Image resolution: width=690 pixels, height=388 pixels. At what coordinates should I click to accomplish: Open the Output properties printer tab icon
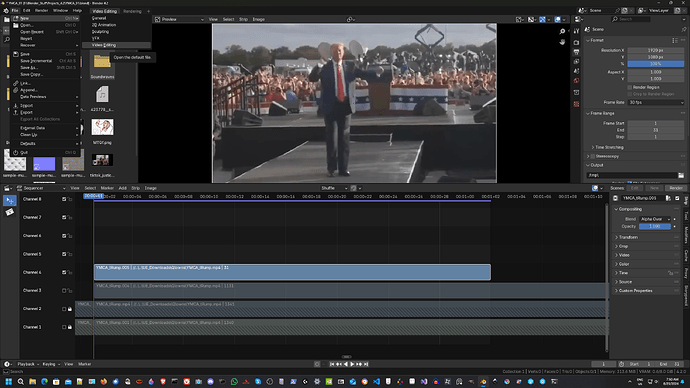[x=576, y=52]
